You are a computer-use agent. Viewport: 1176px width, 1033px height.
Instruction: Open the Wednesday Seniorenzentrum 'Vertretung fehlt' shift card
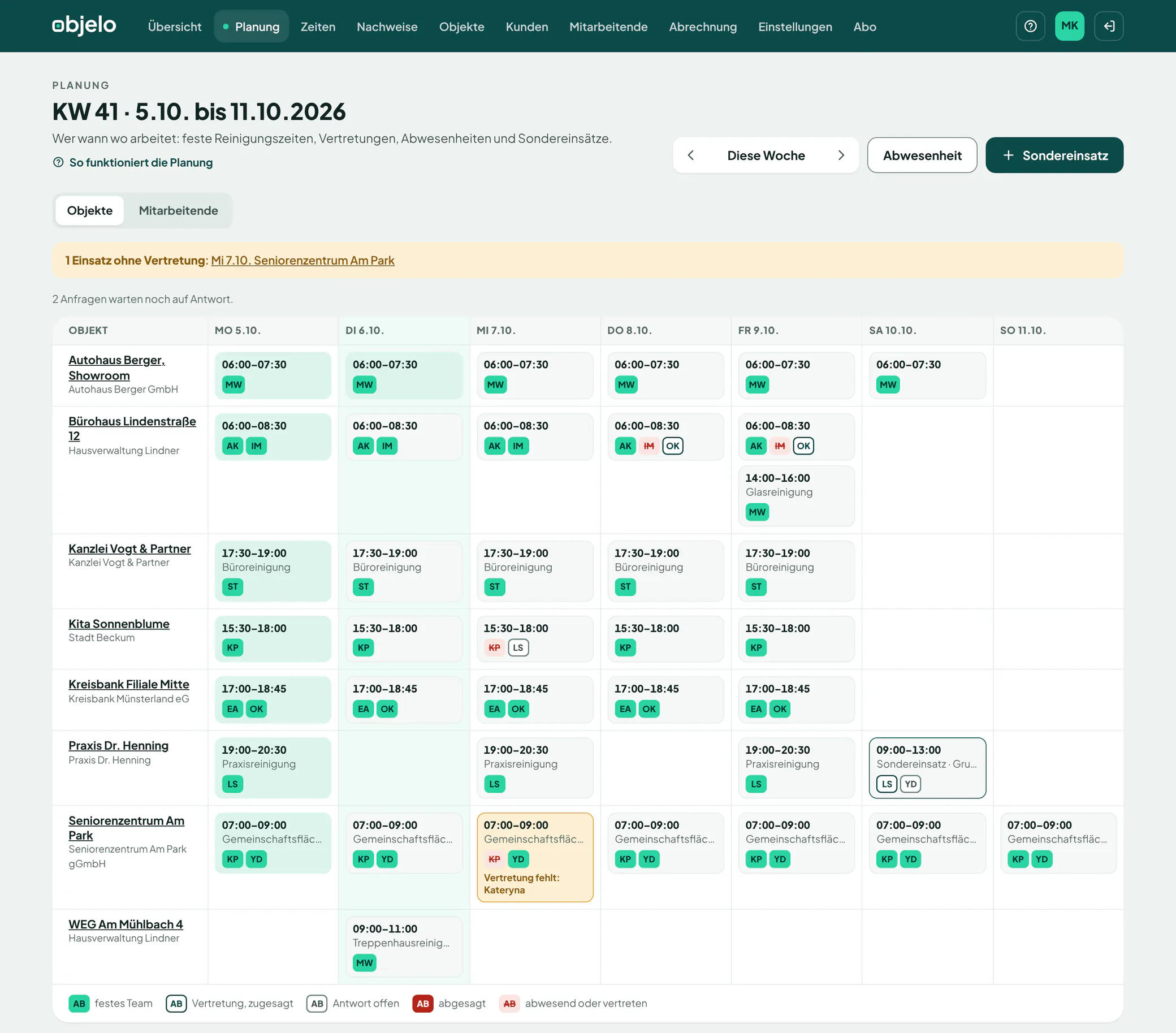coord(534,857)
